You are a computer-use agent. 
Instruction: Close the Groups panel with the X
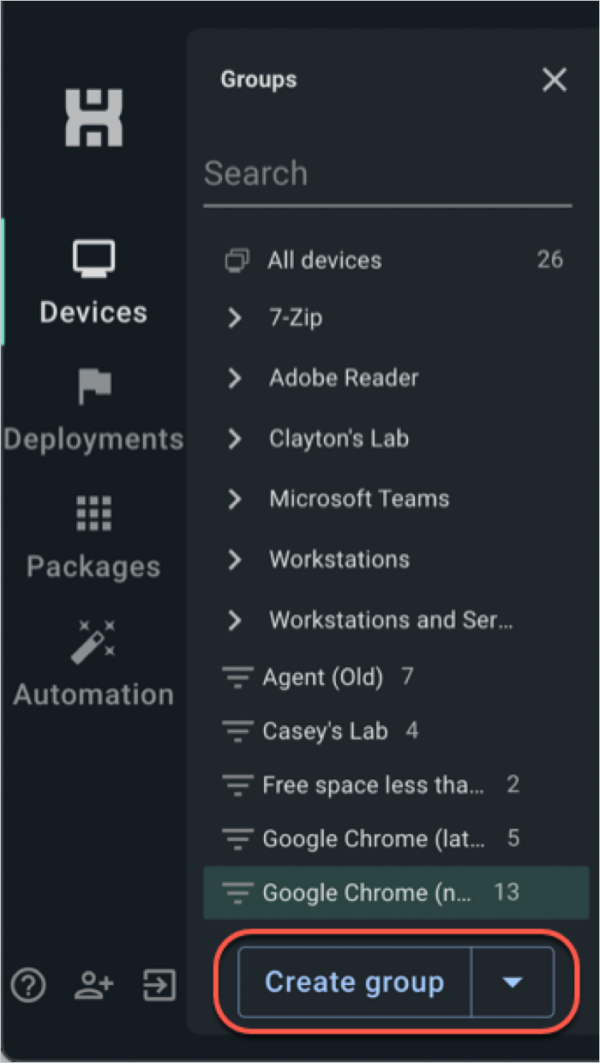(x=554, y=79)
